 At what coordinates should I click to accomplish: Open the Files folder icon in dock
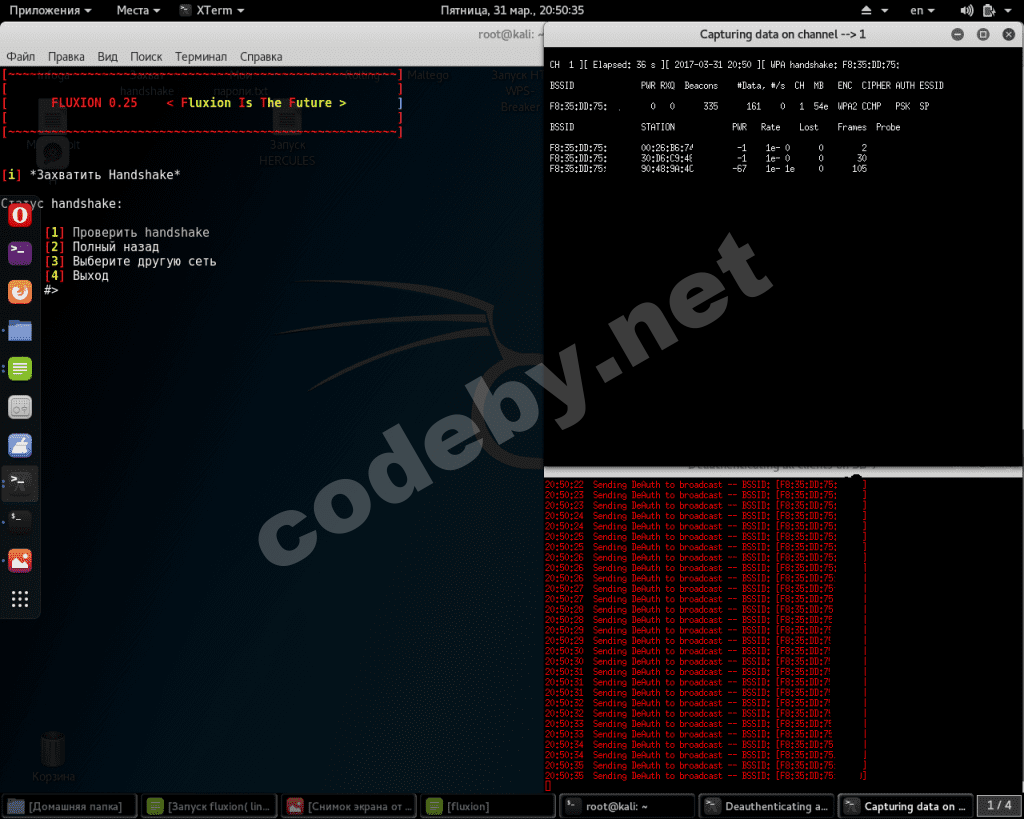click(20, 330)
